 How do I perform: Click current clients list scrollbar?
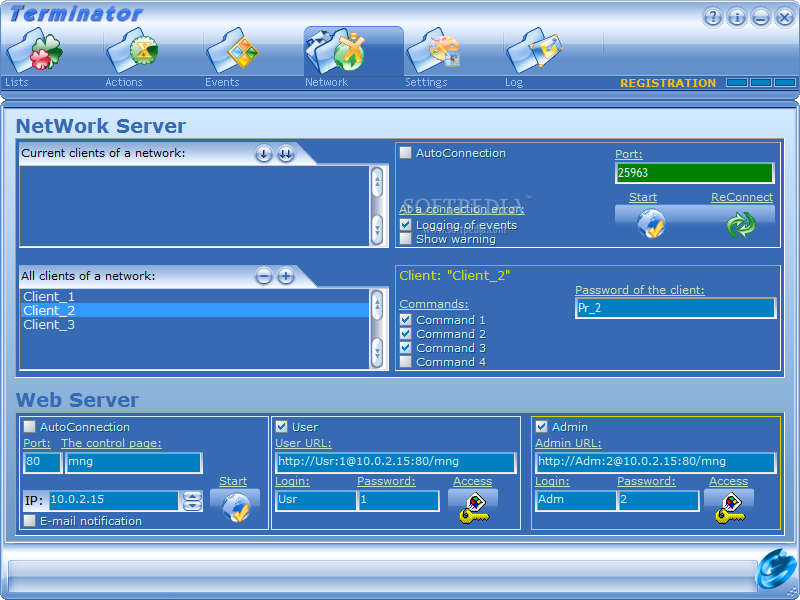pos(377,206)
